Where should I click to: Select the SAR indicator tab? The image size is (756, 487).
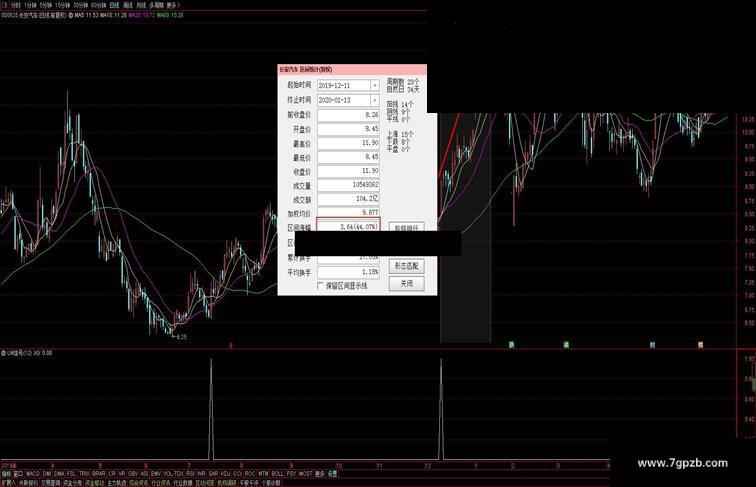click(x=213, y=473)
